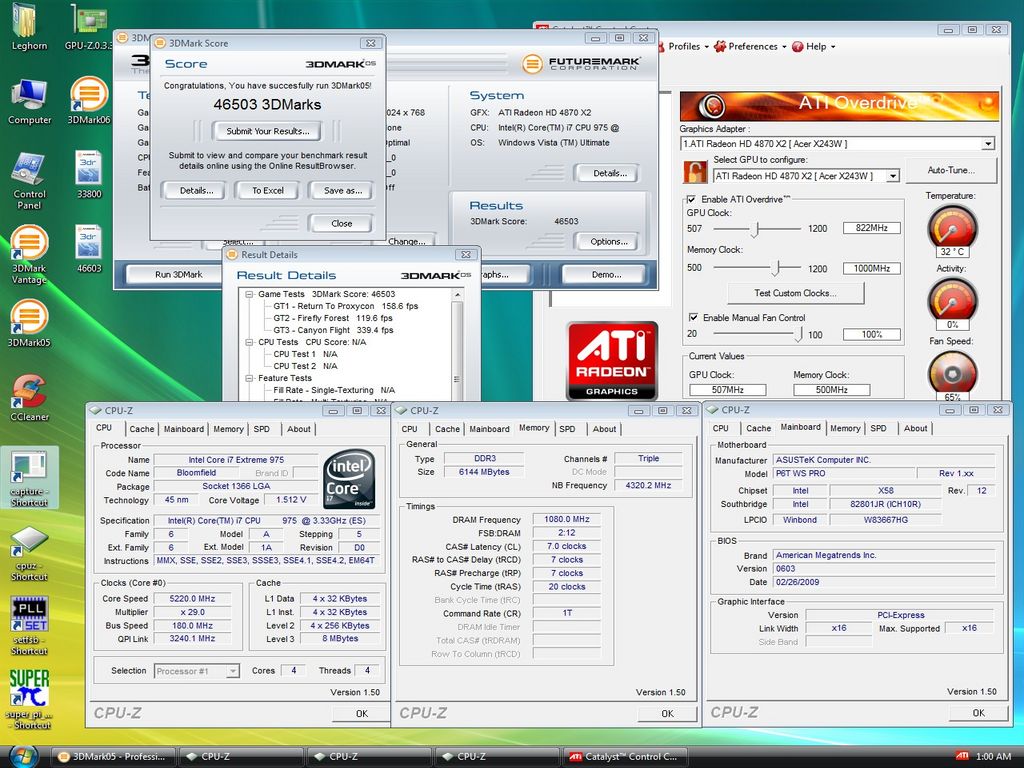
Task: Click the padlock icon in ATI Overdrive
Action: [x=695, y=172]
